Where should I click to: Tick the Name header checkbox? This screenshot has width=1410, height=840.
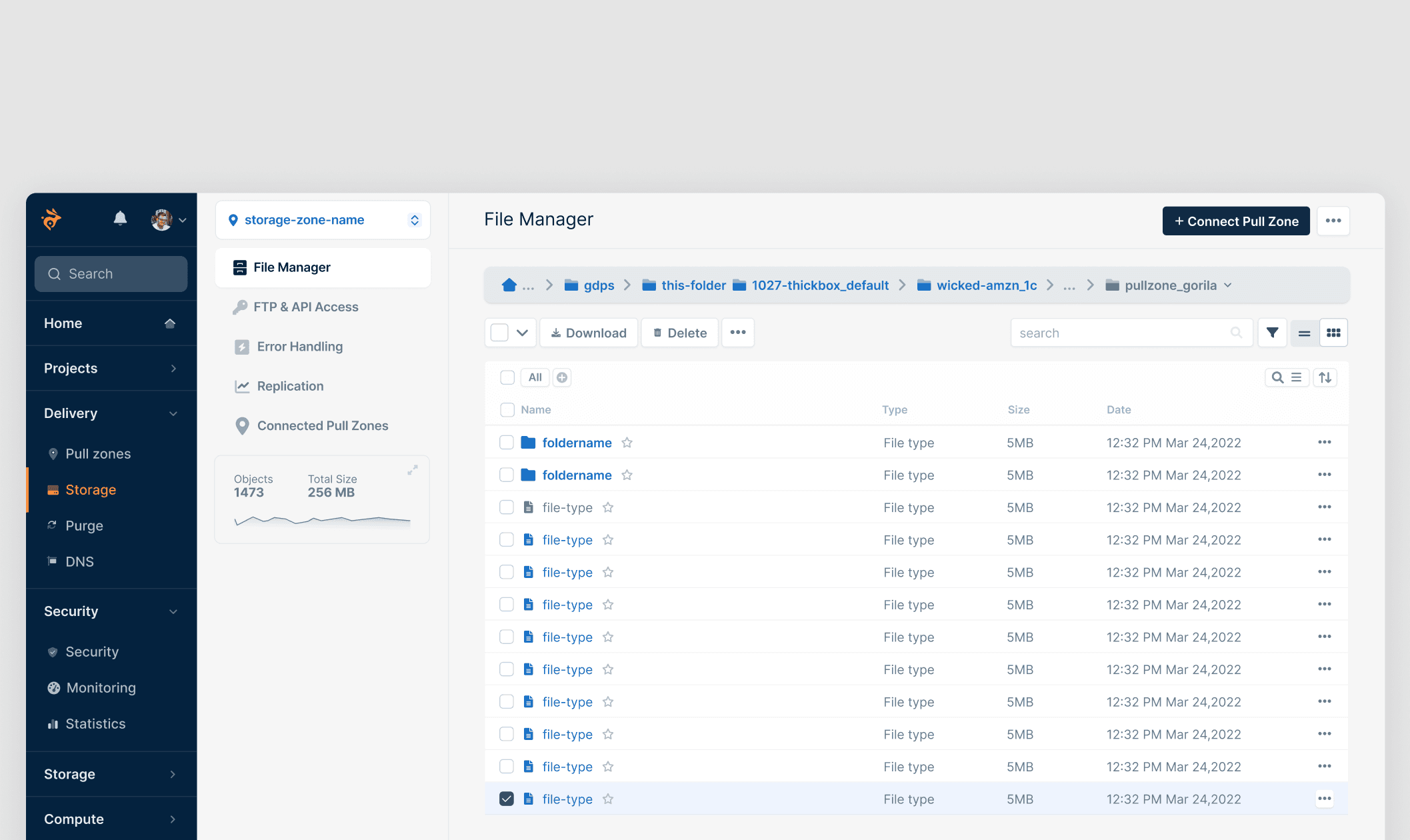point(507,409)
